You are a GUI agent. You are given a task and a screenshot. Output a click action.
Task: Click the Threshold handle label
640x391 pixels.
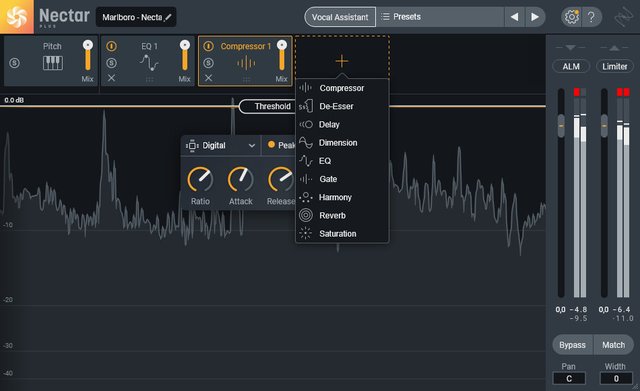(x=267, y=107)
